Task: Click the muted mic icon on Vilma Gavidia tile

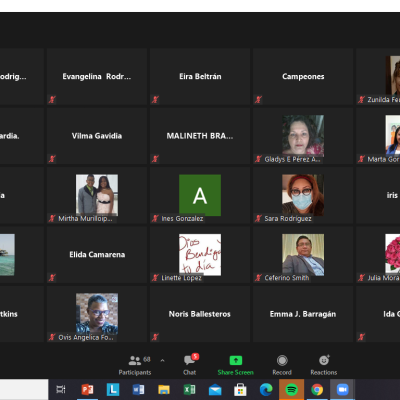Action: 52,159
